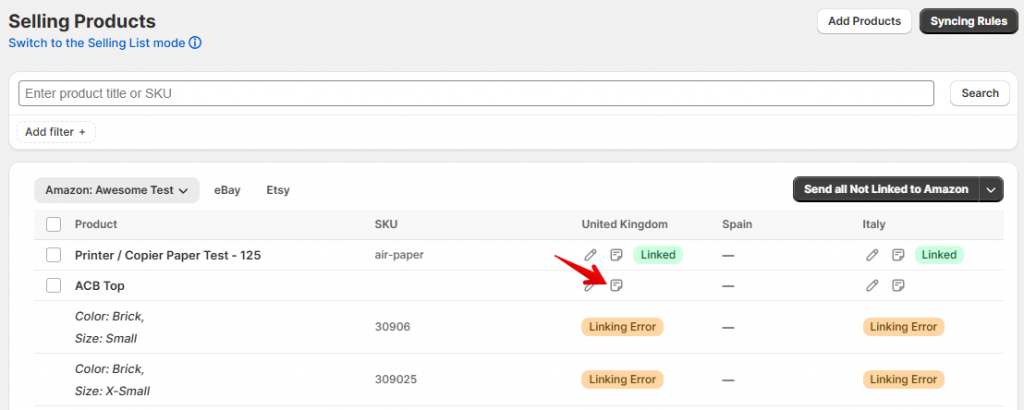Open the arrow next to Send all Not Linked

click(x=991, y=190)
